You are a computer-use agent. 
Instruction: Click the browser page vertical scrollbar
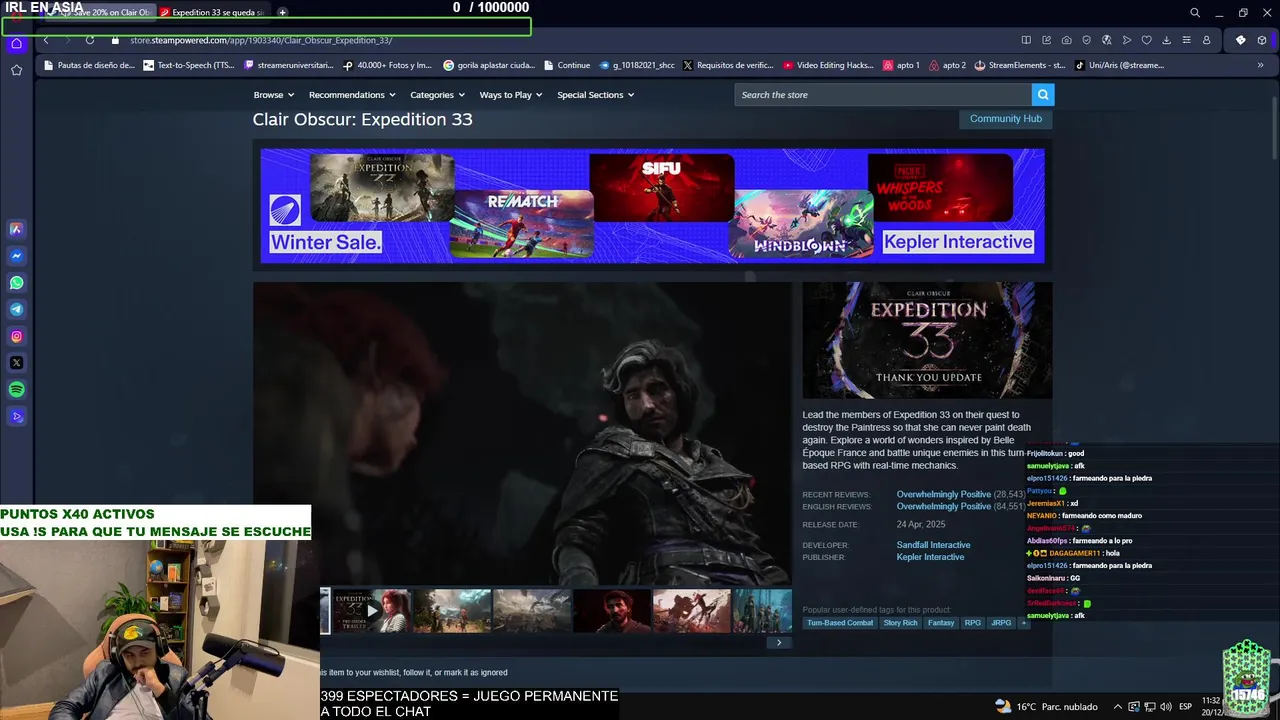click(1274, 130)
